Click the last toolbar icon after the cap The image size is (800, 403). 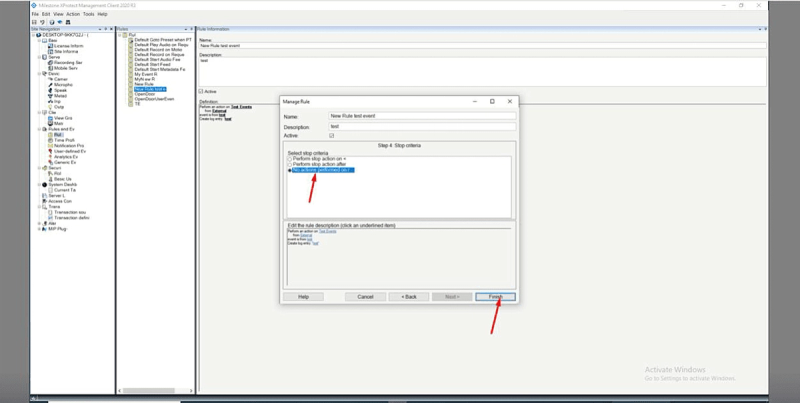68,22
